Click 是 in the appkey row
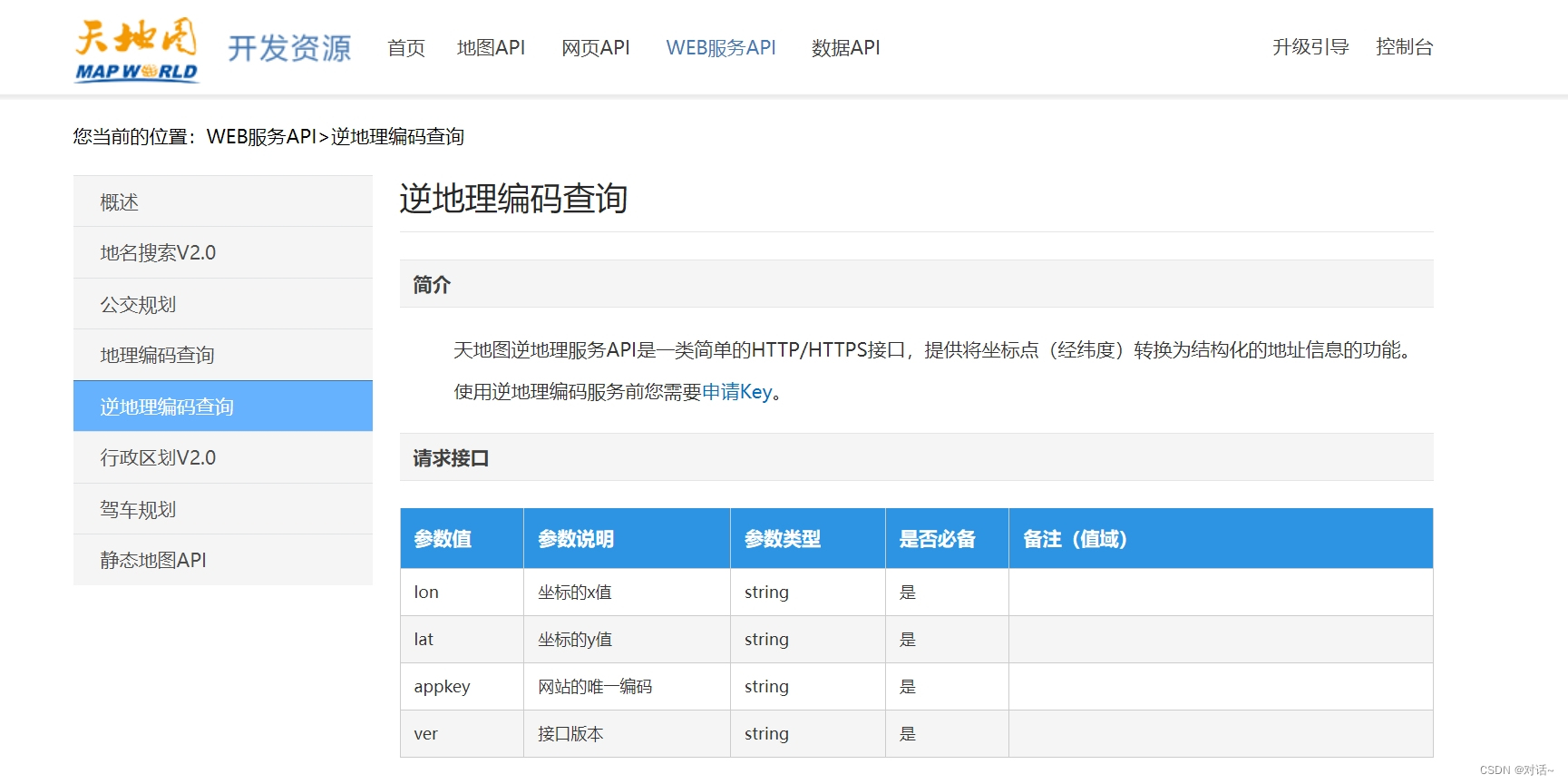The width and height of the screenshot is (1568, 784). [x=947, y=686]
